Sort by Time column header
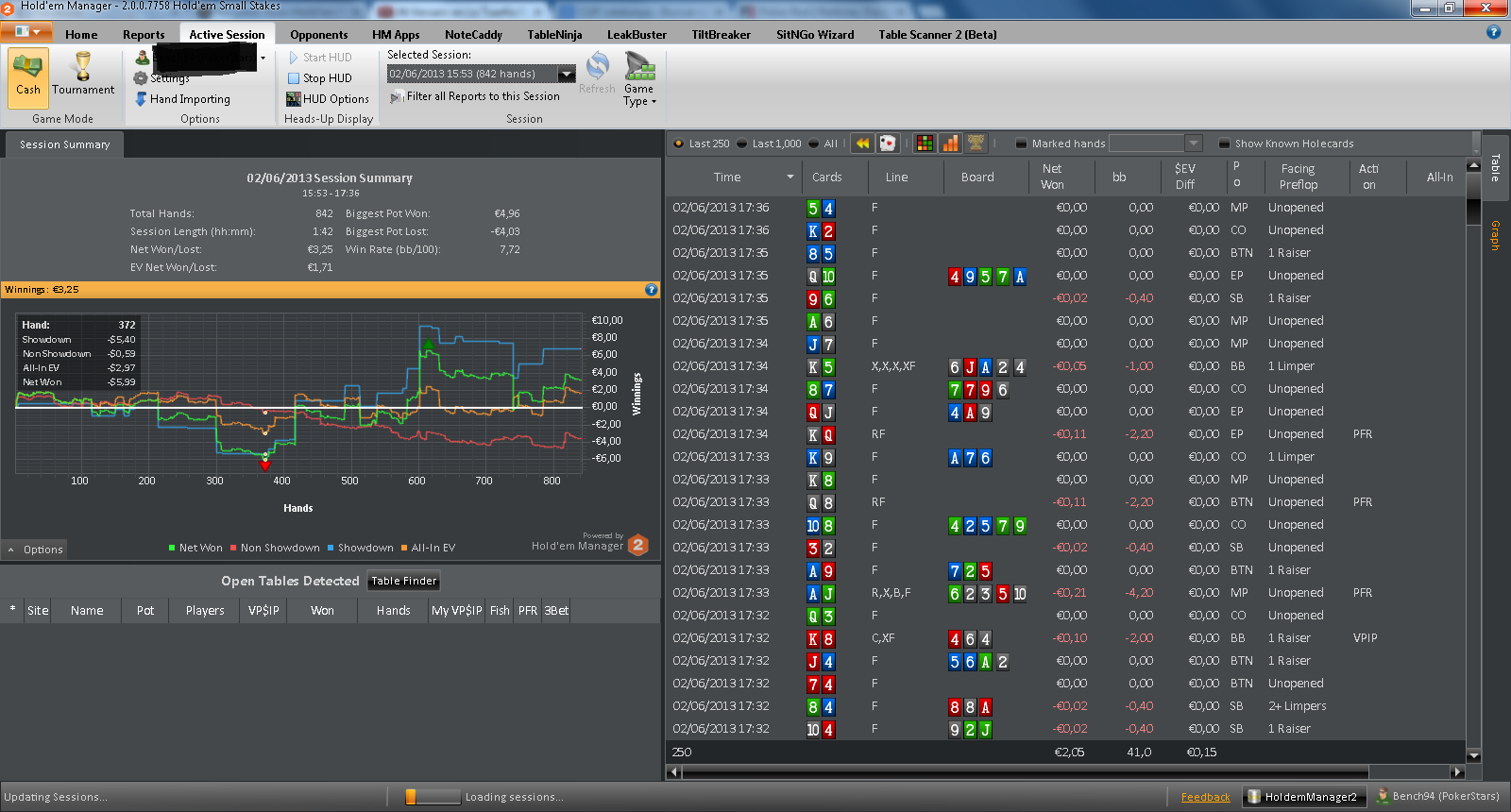Image resolution: width=1511 pixels, height=812 pixels. (727, 177)
